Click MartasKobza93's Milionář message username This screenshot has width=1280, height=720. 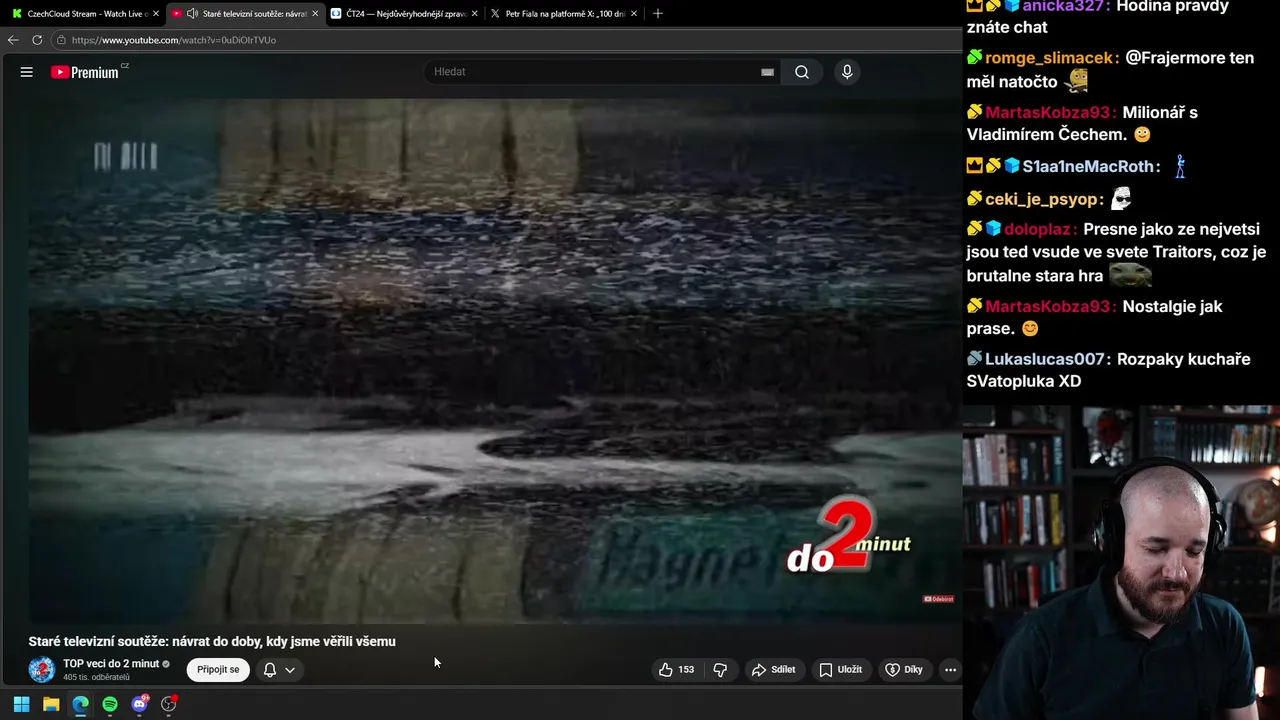click(1048, 113)
